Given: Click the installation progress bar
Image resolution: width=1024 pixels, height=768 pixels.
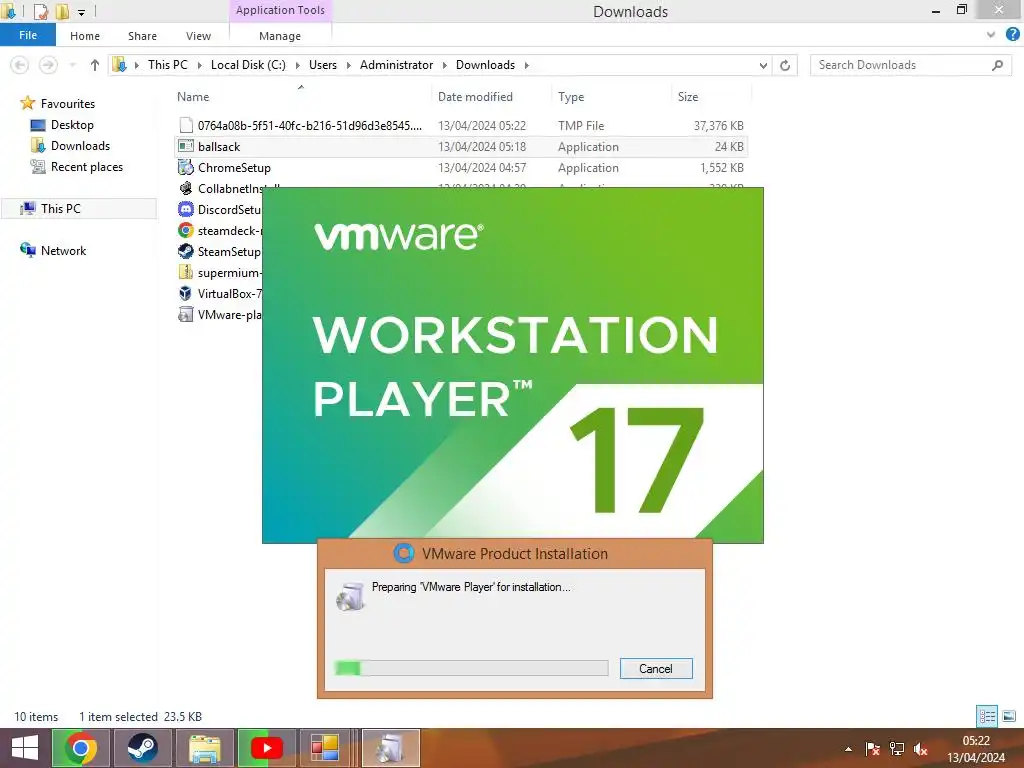Looking at the screenshot, I should pos(471,668).
